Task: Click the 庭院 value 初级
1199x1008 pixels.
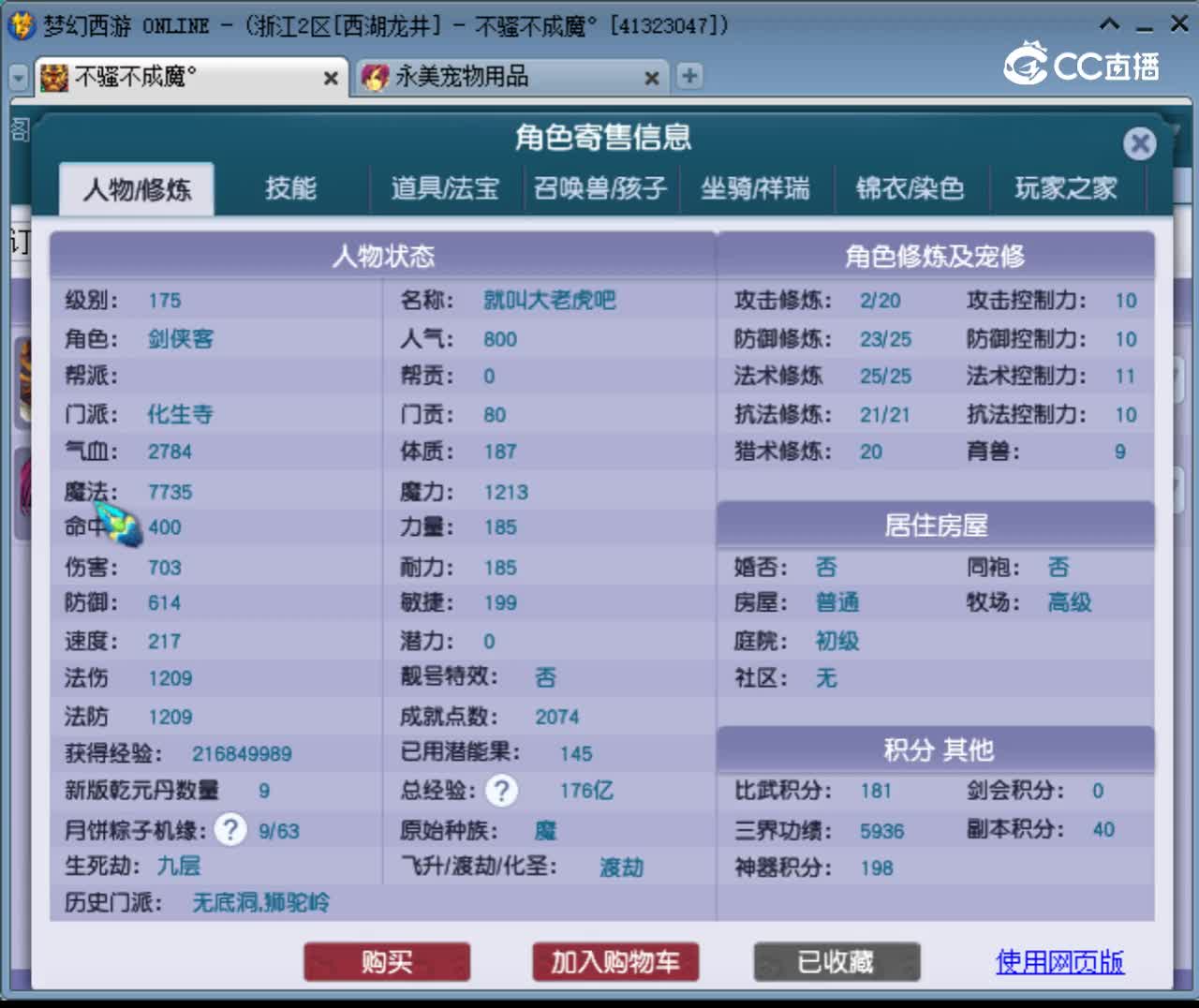Action: [837, 641]
